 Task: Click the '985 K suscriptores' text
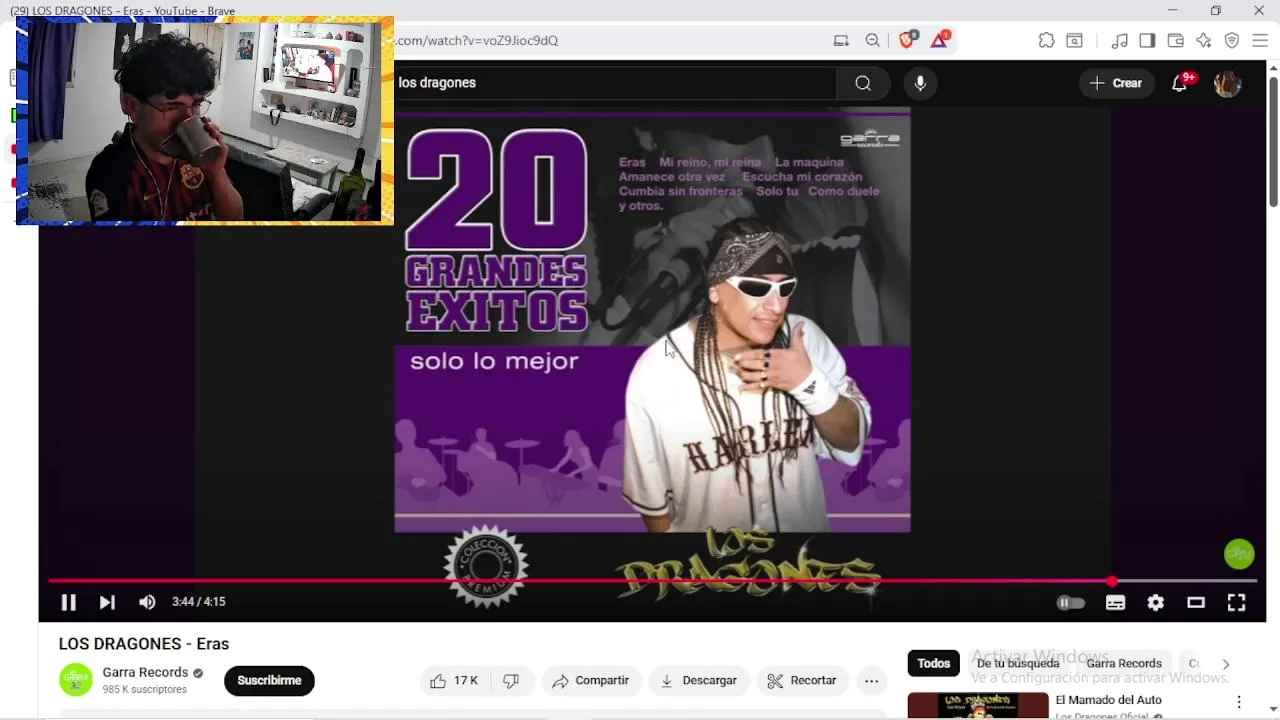145,690
